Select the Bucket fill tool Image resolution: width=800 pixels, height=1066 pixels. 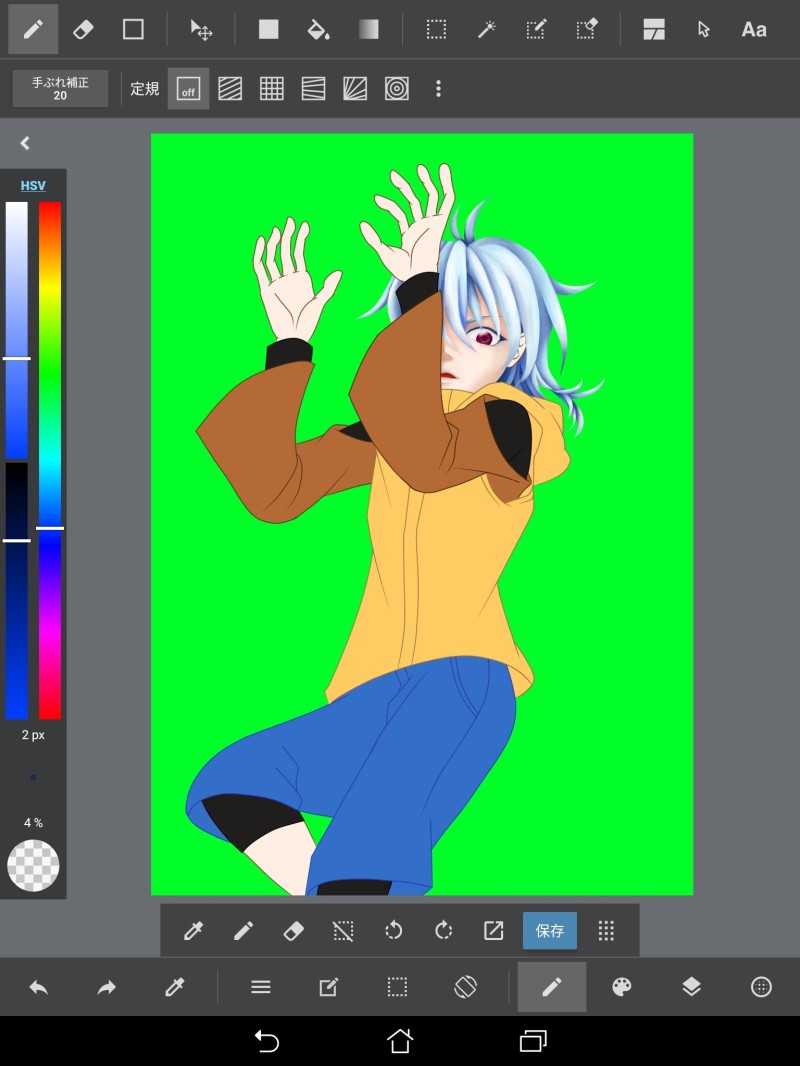(x=318, y=29)
